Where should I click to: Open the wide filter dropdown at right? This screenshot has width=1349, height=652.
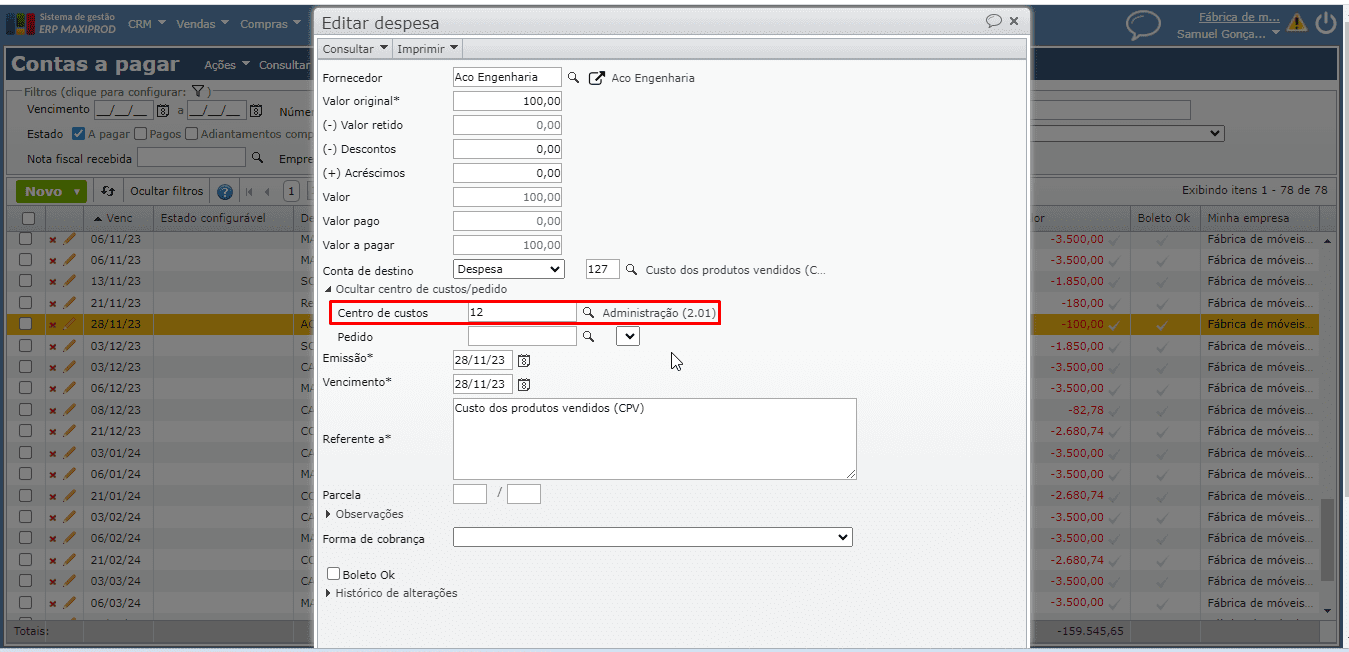(x=1126, y=133)
